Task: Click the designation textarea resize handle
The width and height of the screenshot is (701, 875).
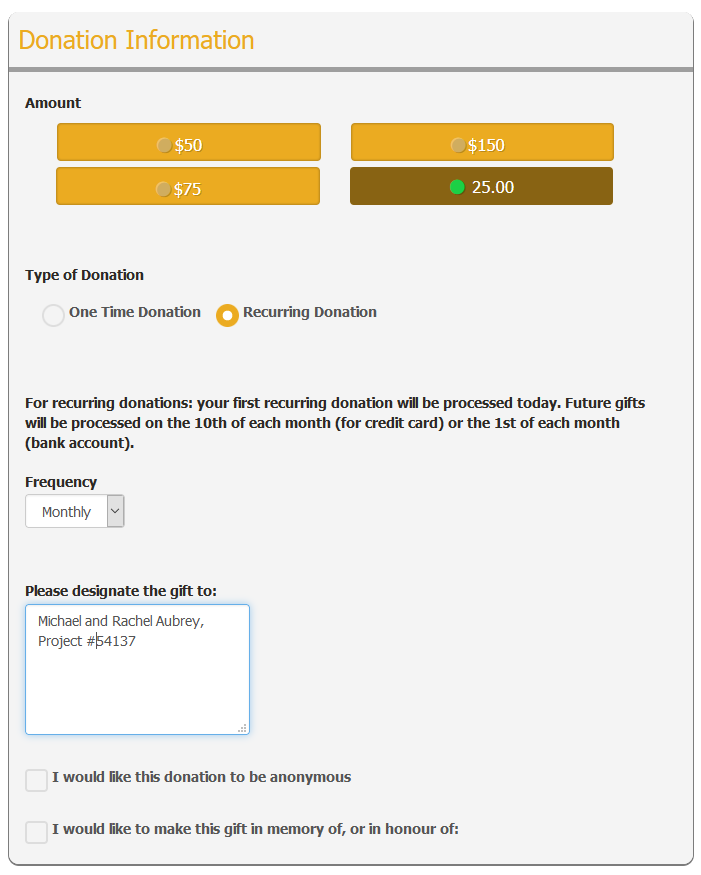Action: click(242, 728)
